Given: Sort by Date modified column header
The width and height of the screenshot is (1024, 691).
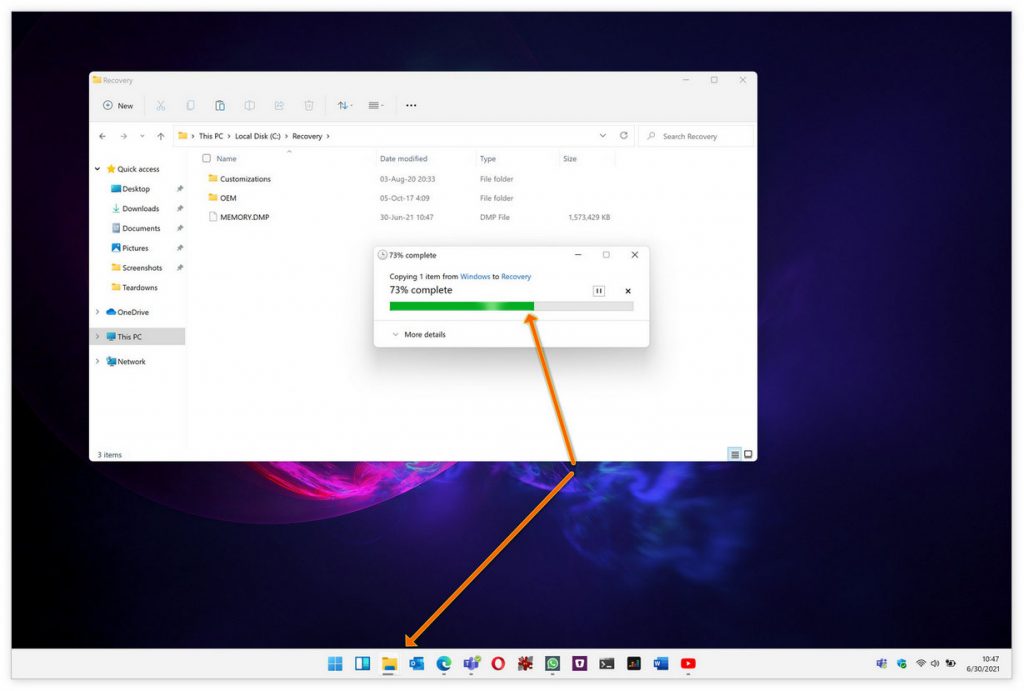Looking at the screenshot, I should [x=404, y=159].
